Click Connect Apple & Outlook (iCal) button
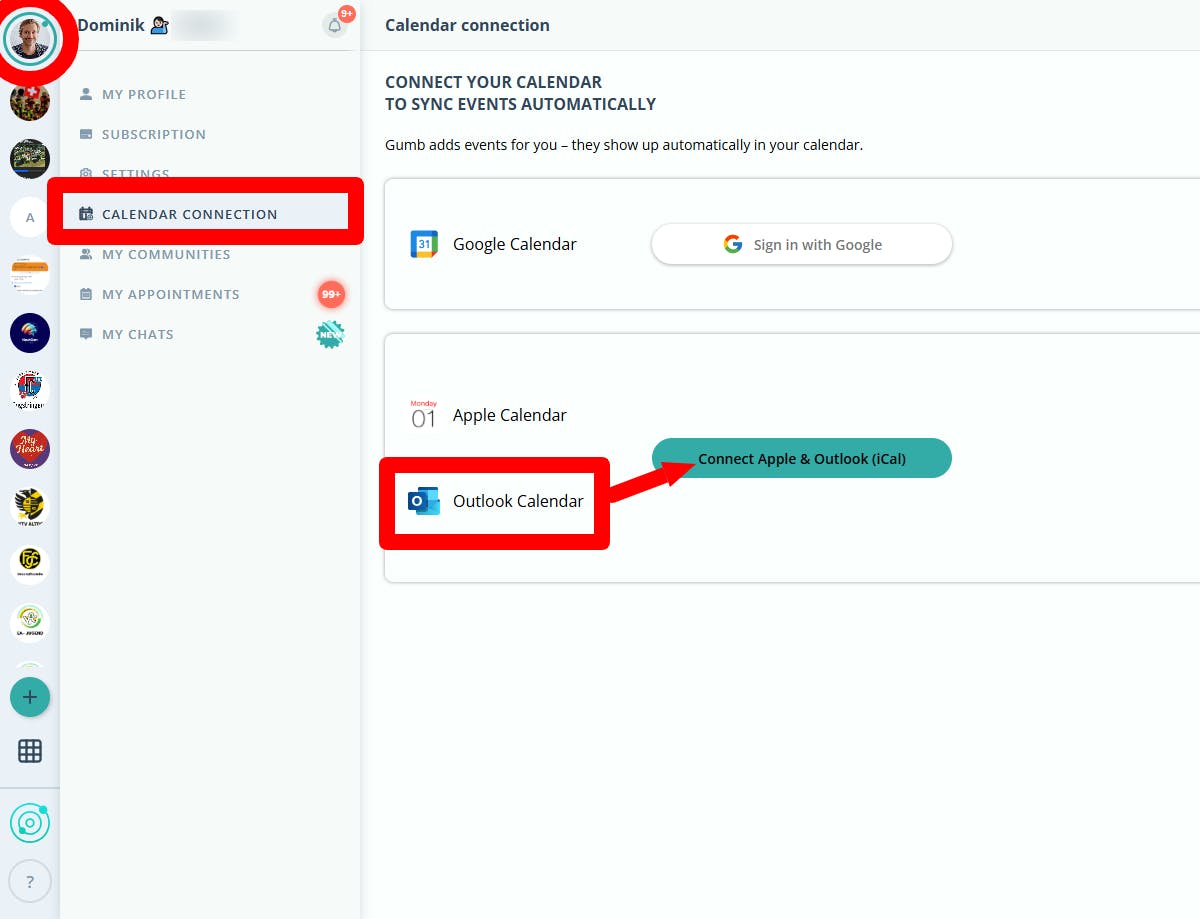This screenshot has width=1200, height=919. click(802, 458)
